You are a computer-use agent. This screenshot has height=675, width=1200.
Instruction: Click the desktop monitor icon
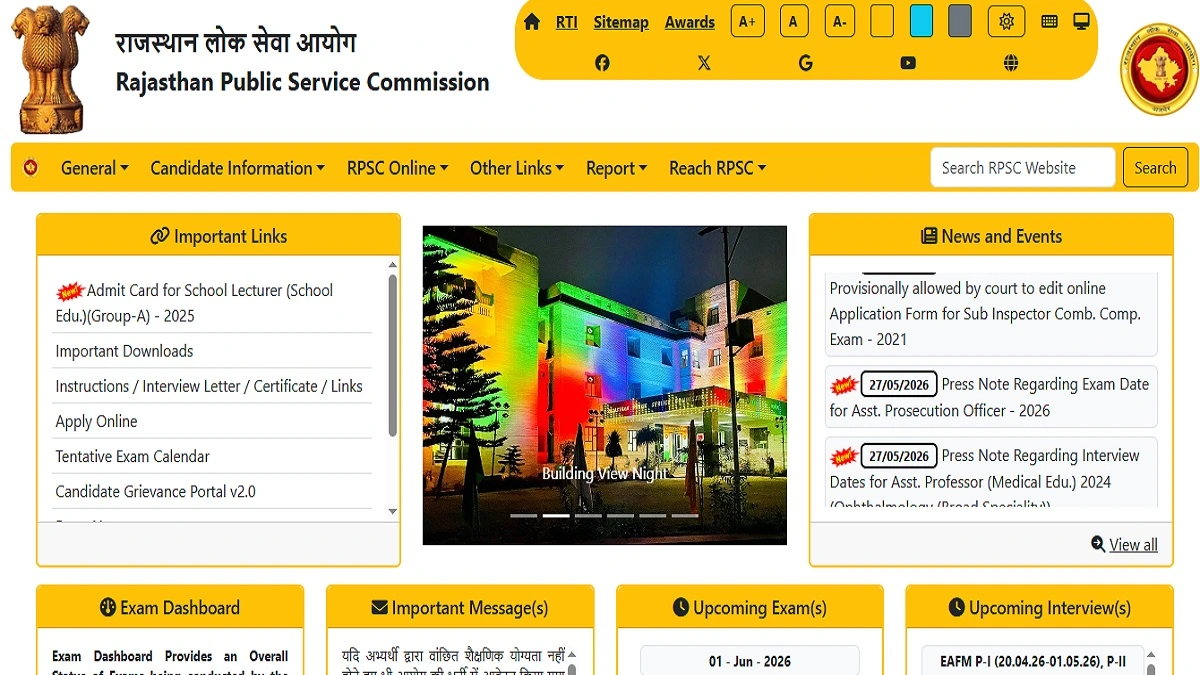tap(1081, 21)
